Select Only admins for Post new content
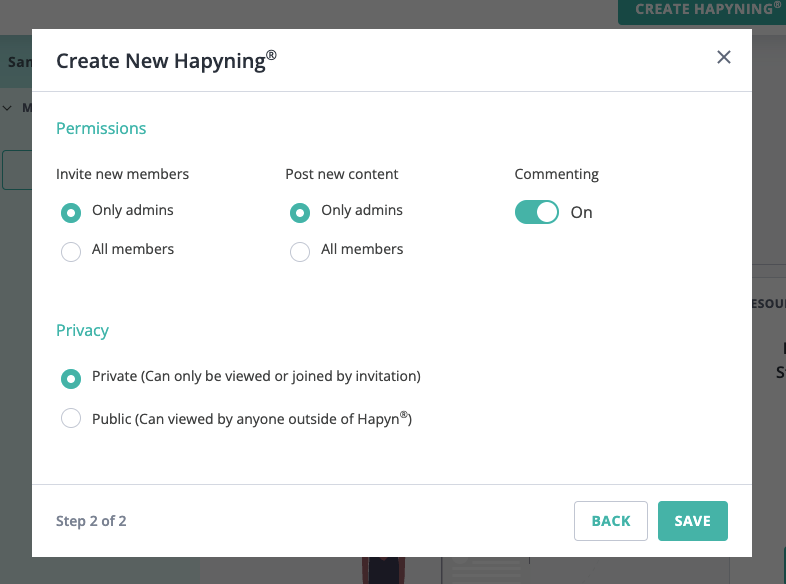The height and width of the screenshot is (584, 786). pos(300,213)
